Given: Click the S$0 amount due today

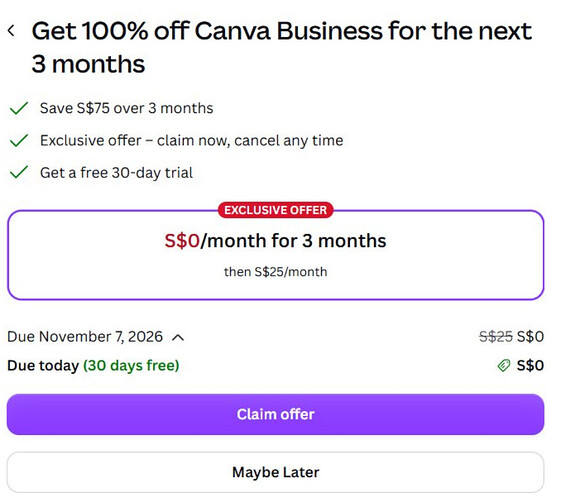Looking at the screenshot, I should click(x=530, y=366).
